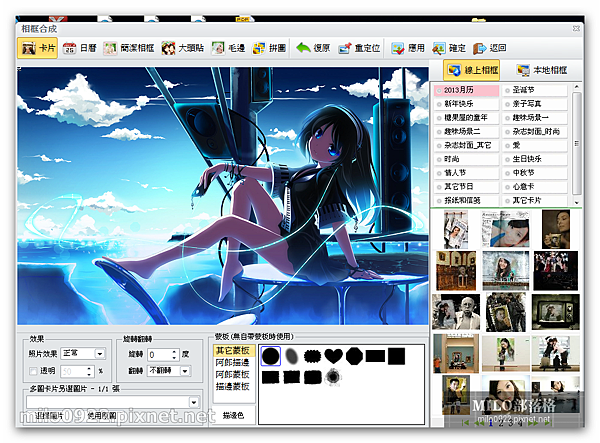Choose the 圣诞节 frame category

tap(535, 90)
